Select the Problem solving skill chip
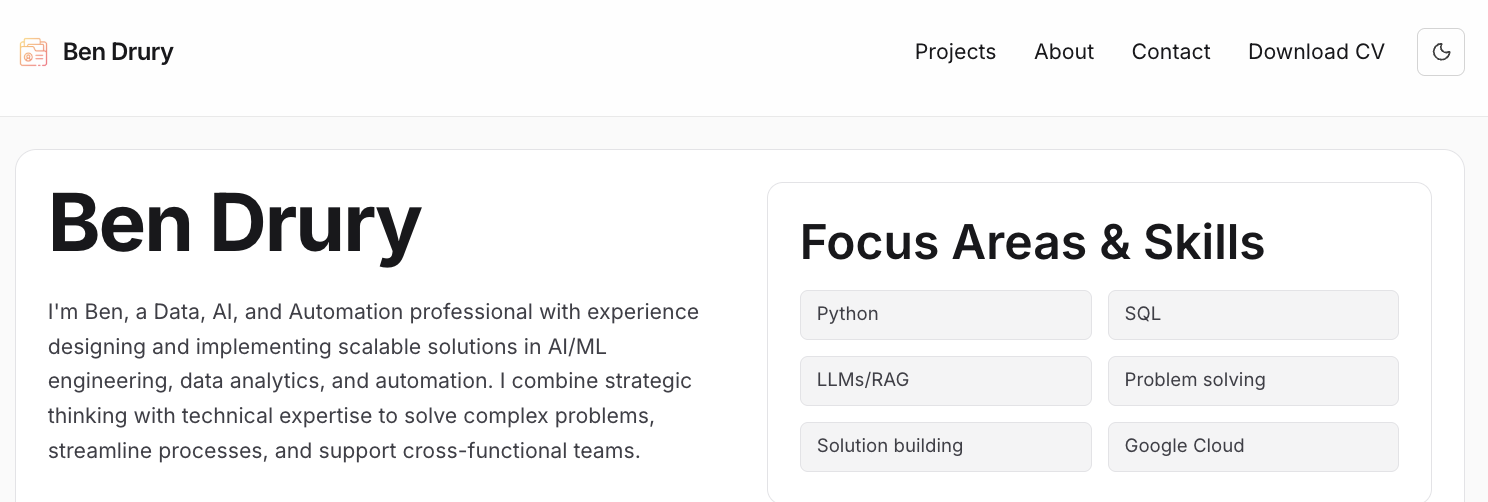 (x=1252, y=381)
